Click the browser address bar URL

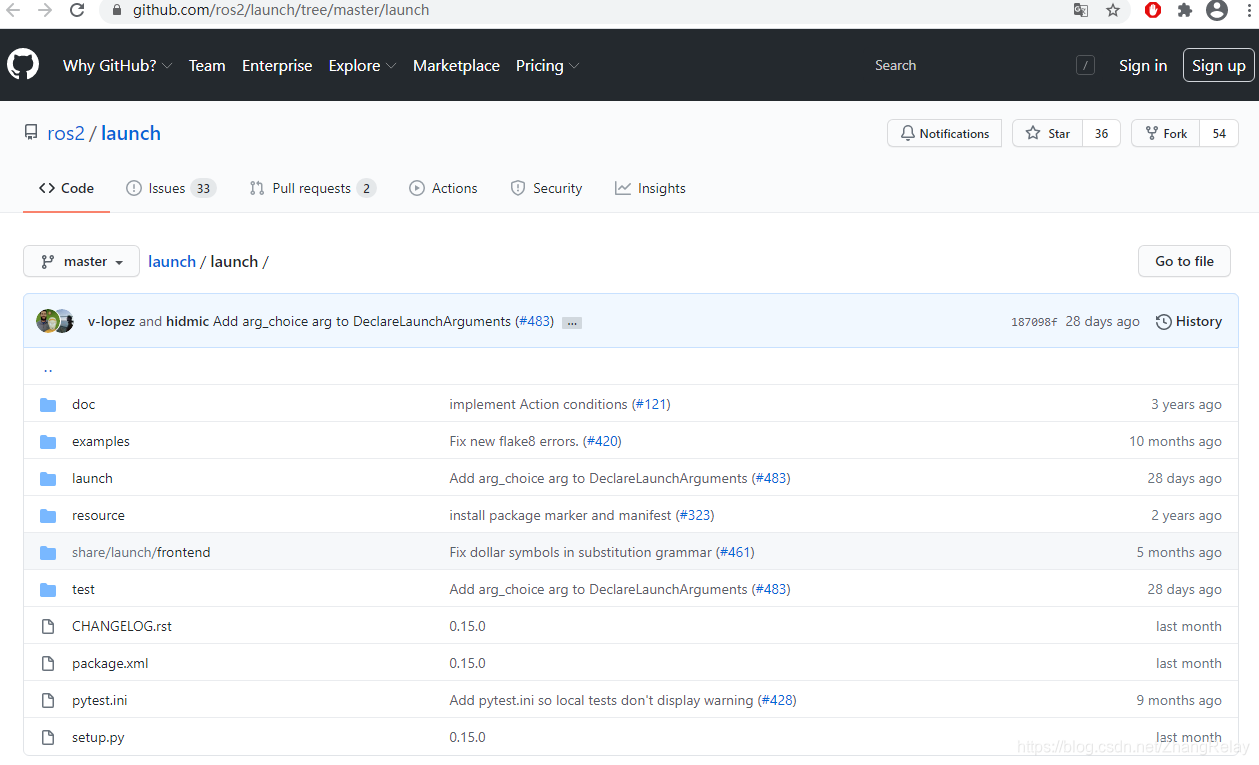coord(281,10)
